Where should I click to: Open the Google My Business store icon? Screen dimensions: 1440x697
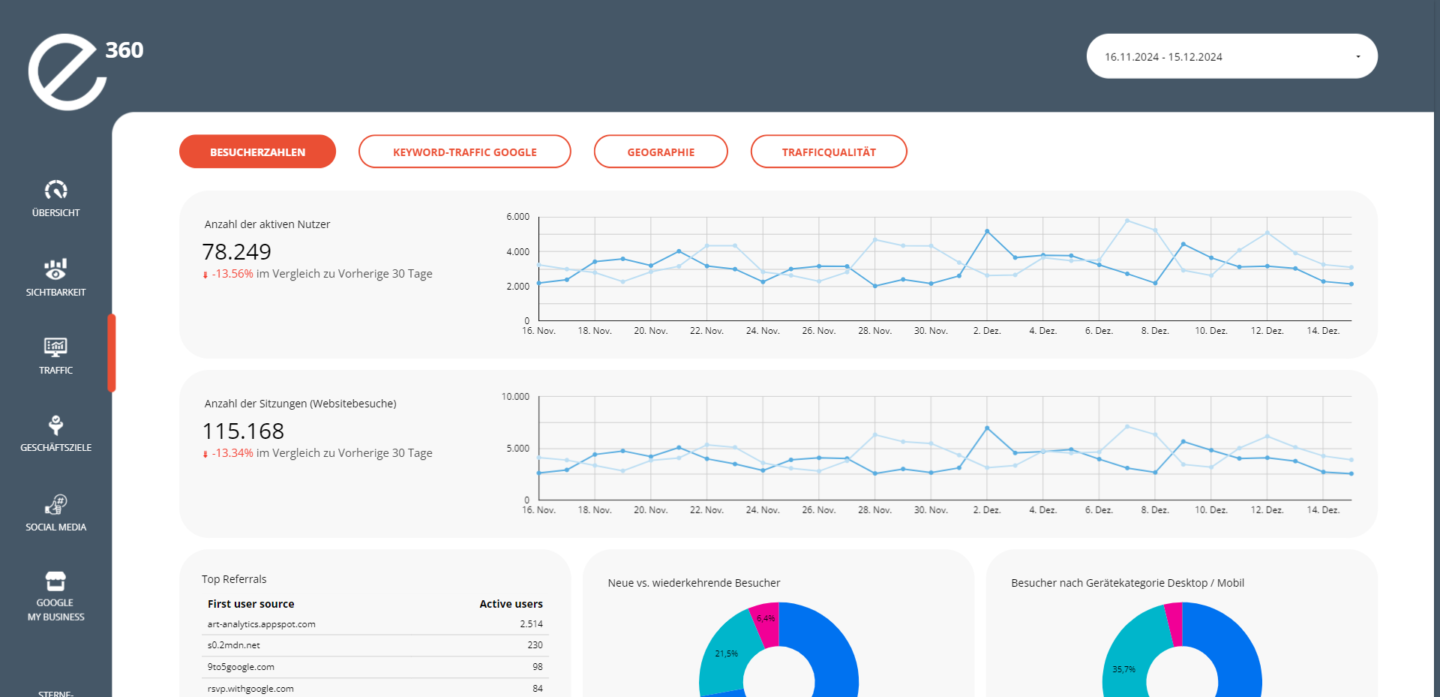click(x=56, y=581)
